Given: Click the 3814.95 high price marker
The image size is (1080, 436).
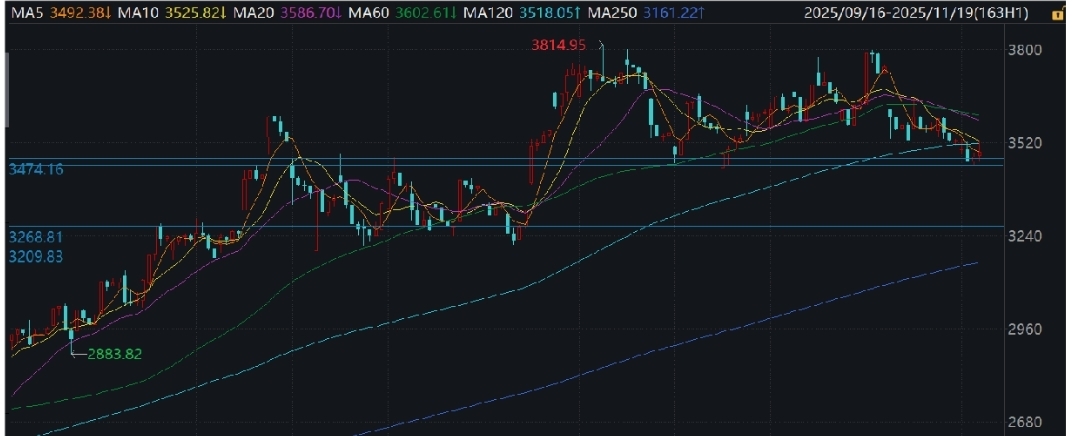Looking at the screenshot, I should (558, 45).
